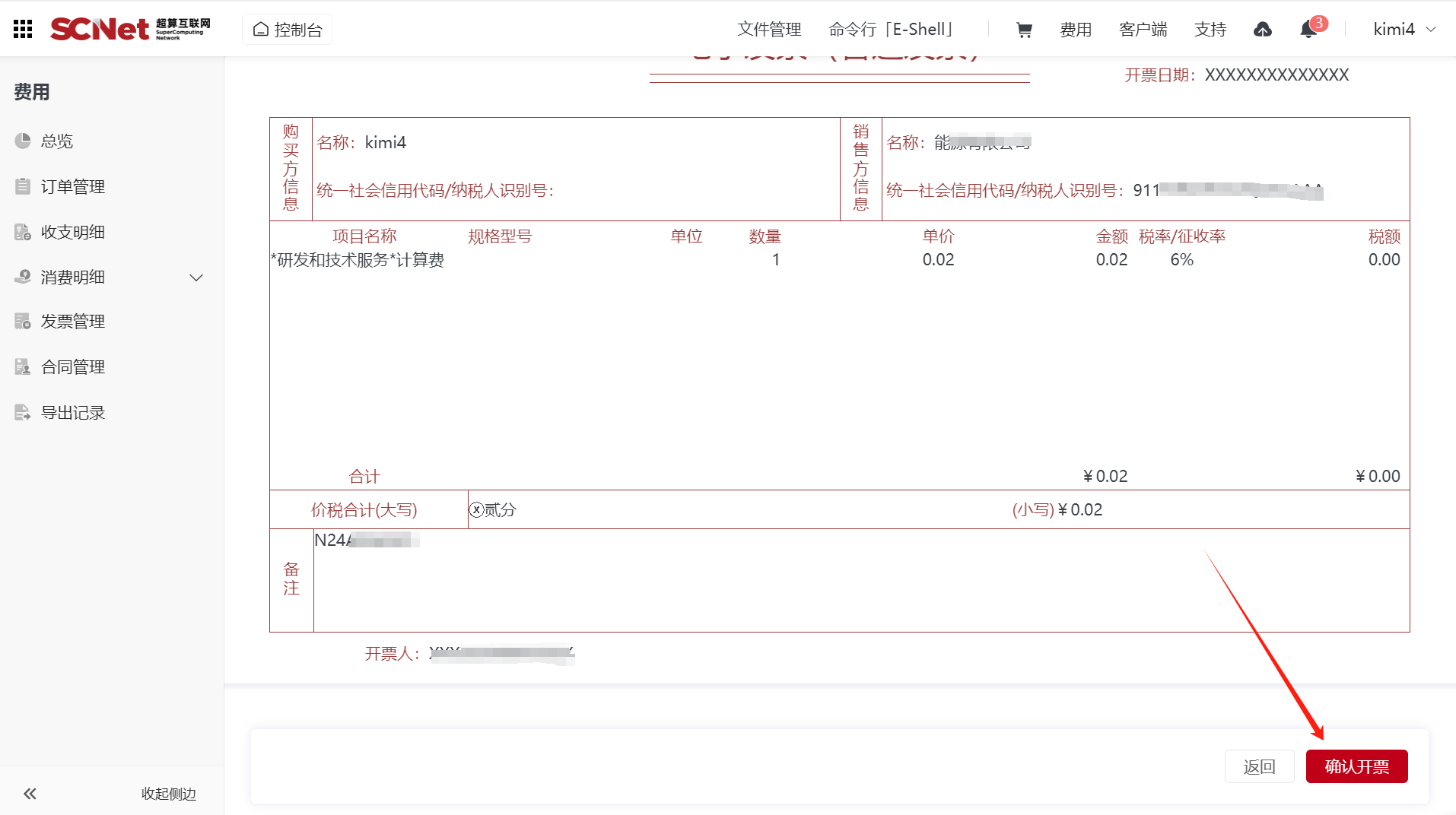Open the kimi4 user dropdown

[1404, 30]
